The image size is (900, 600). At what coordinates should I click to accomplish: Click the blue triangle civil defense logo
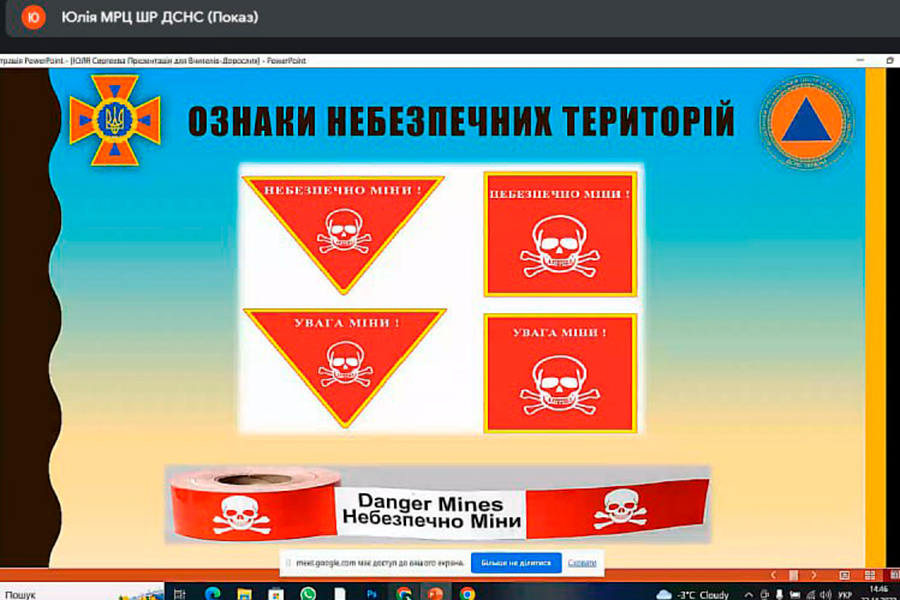806,121
